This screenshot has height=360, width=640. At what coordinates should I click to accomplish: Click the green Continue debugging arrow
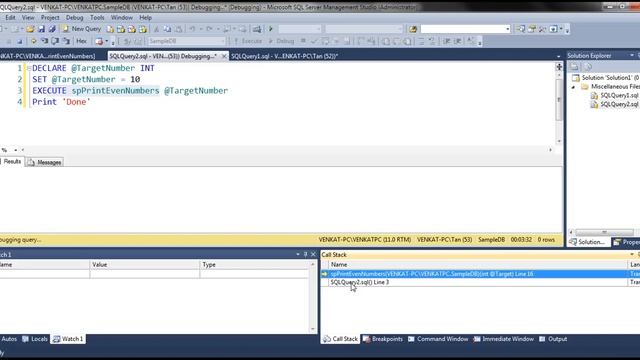pos(270,29)
